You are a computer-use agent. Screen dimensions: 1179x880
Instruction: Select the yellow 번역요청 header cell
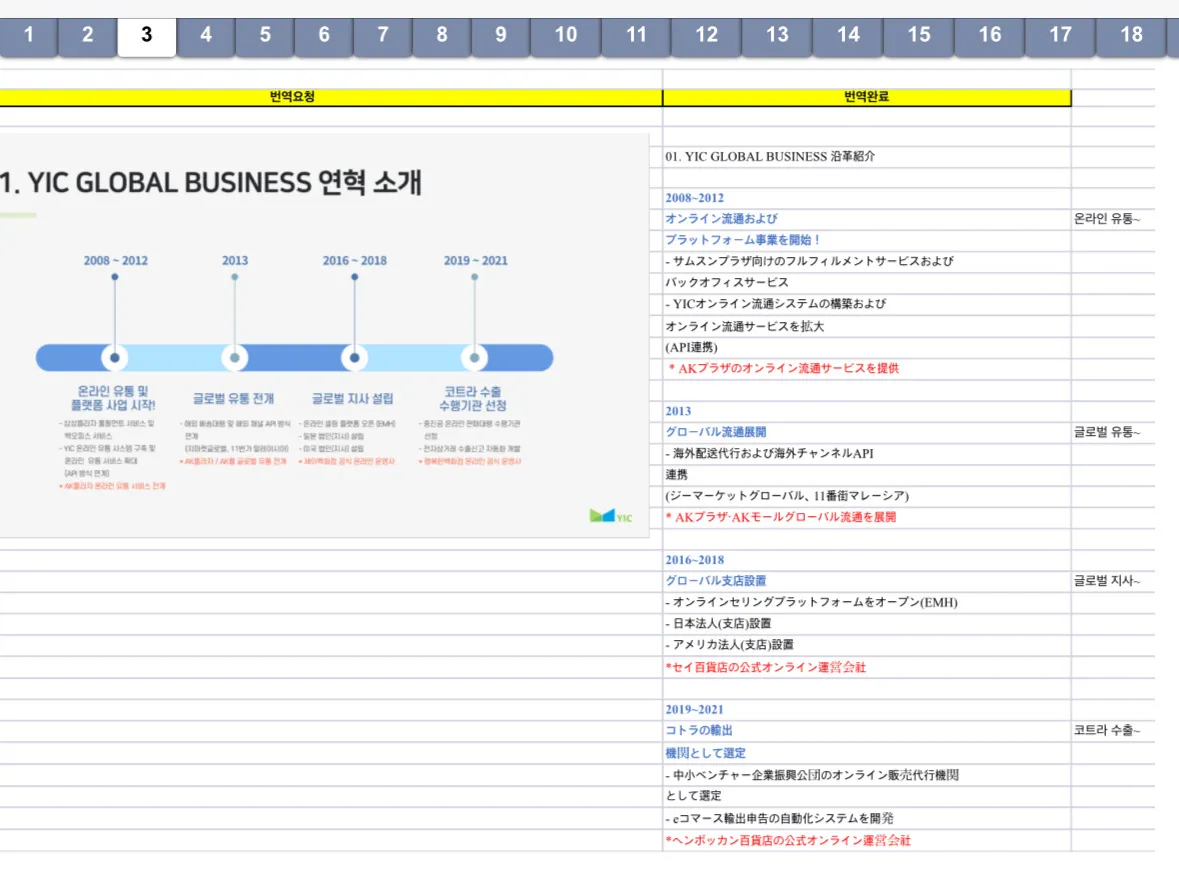pos(331,97)
